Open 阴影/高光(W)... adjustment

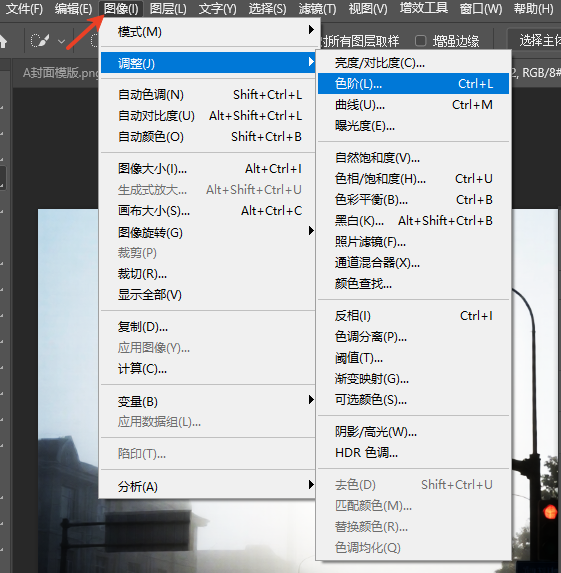tap(413, 432)
